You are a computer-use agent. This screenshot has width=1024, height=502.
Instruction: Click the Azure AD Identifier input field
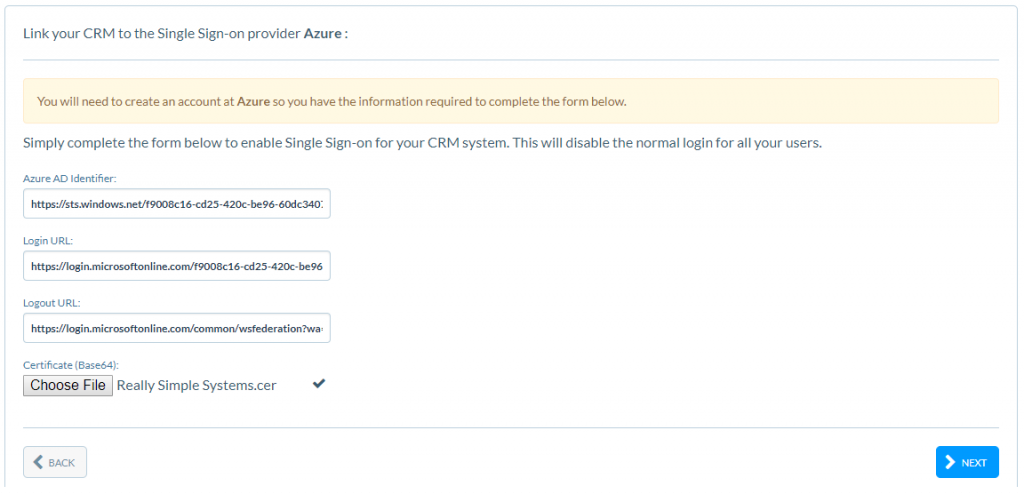click(176, 204)
